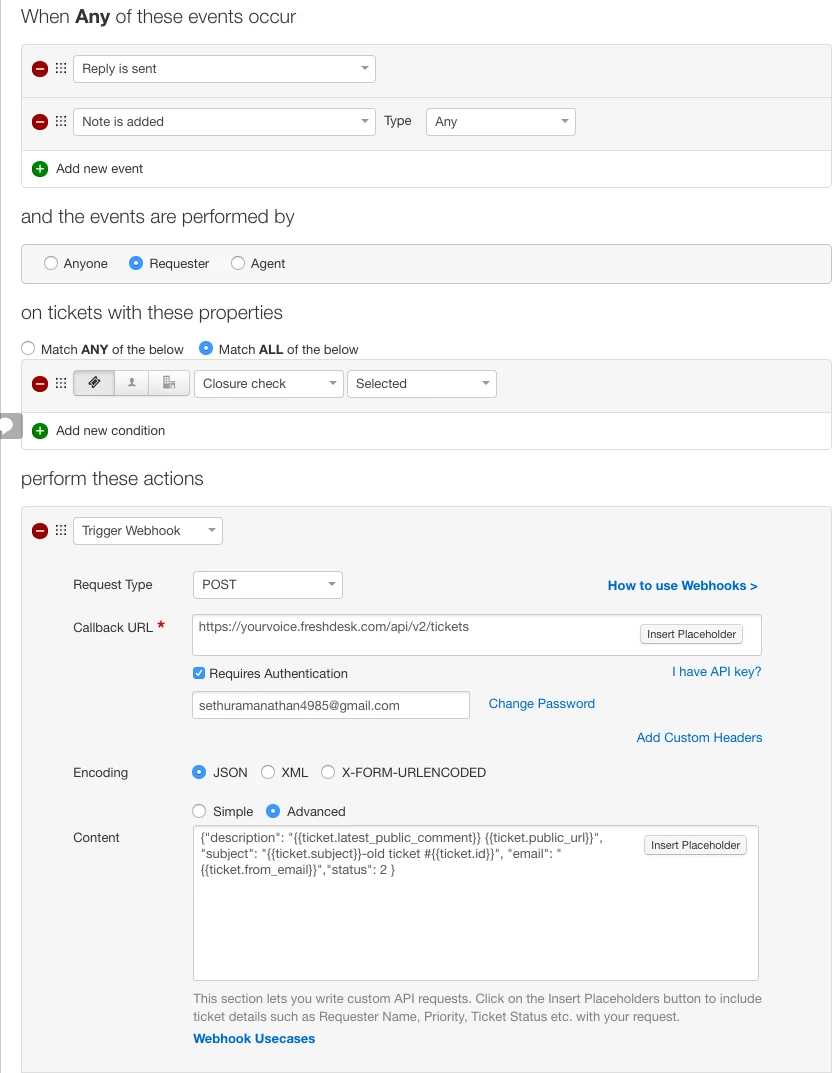Viewport: 832px width, 1073px height.
Task: Select the contact fields person icon
Action: (132, 383)
